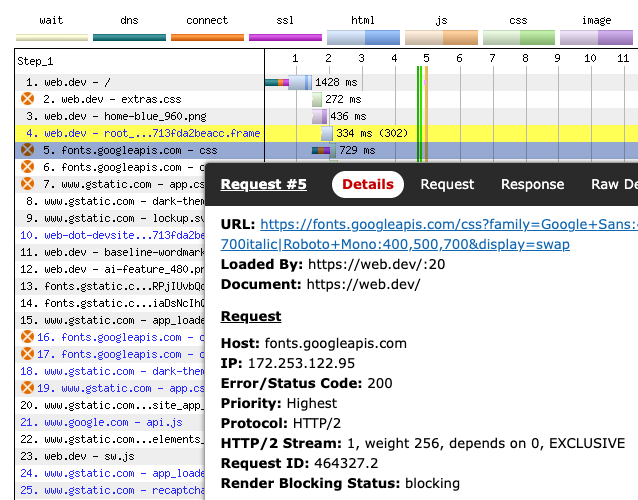
Task: Click the Request ID value 464327.2
Action: (x=346, y=463)
